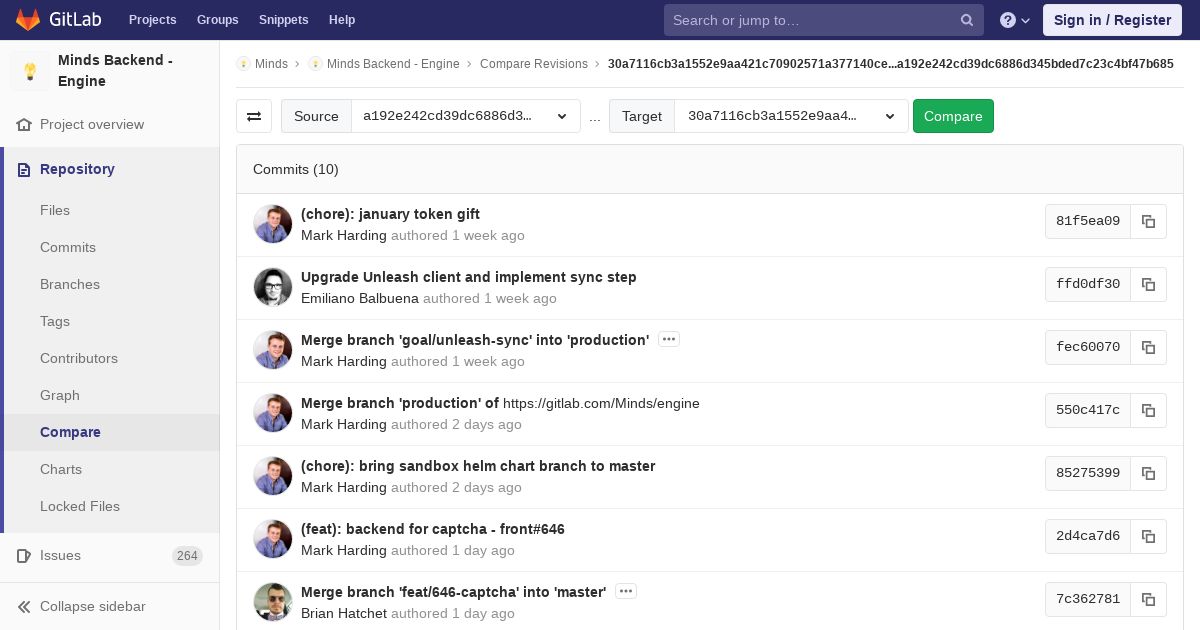
Task: Click Emiliano Balbuena's avatar thumbnail
Action: coord(273,287)
